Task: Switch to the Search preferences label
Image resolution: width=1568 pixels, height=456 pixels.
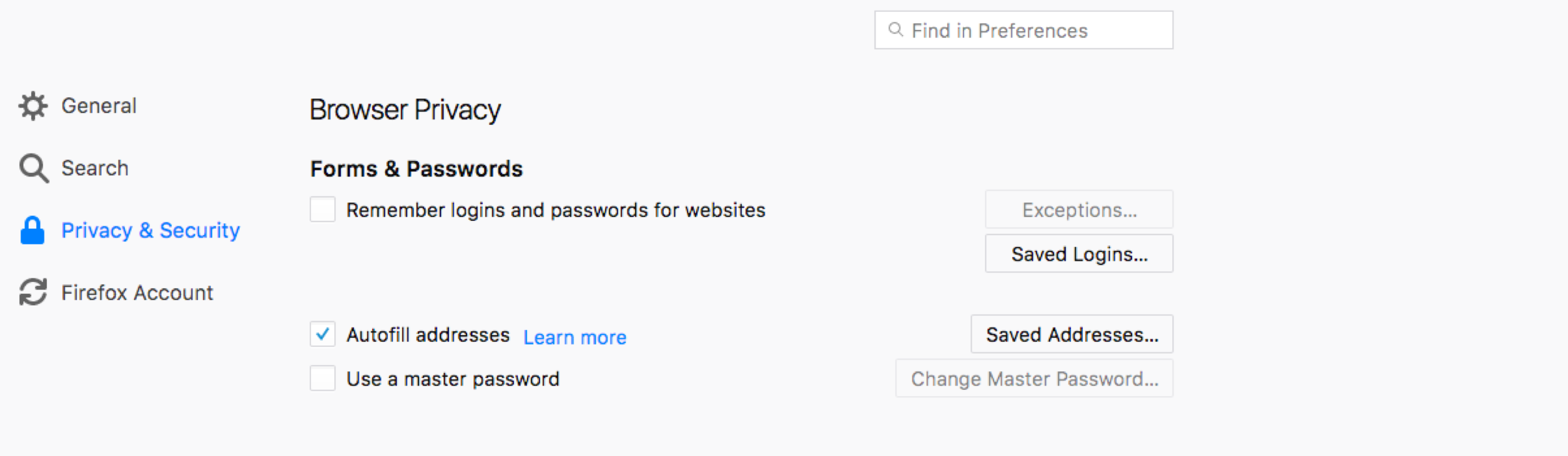Action: pos(95,168)
